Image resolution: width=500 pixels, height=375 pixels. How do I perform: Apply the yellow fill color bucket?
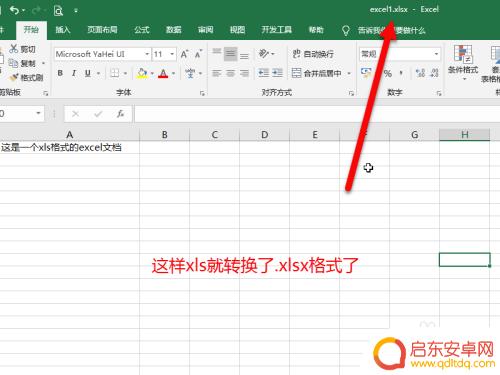point(142,73)
